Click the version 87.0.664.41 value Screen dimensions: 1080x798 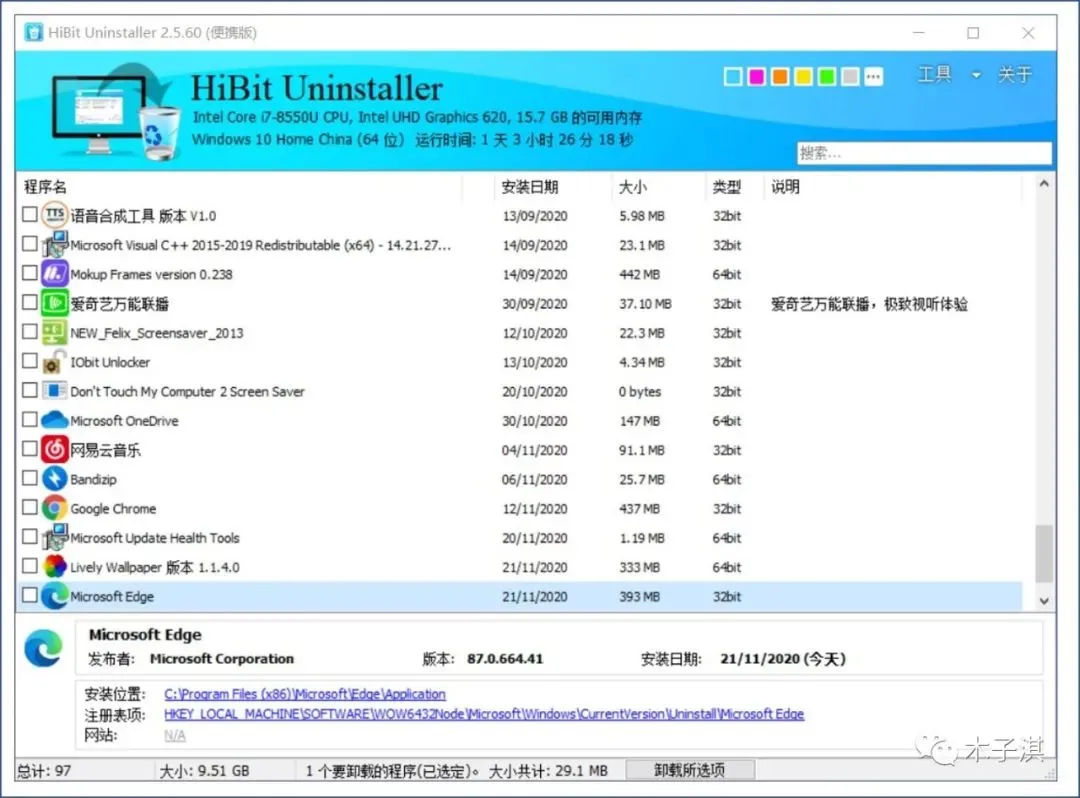505,659
